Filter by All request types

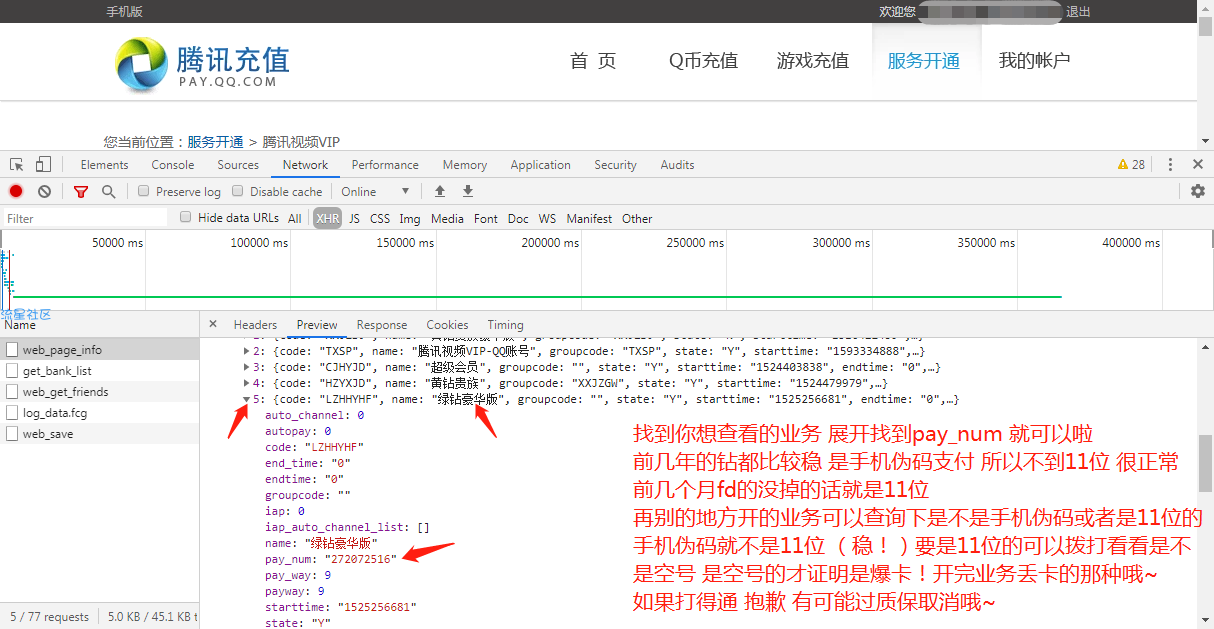click(295, 218)
